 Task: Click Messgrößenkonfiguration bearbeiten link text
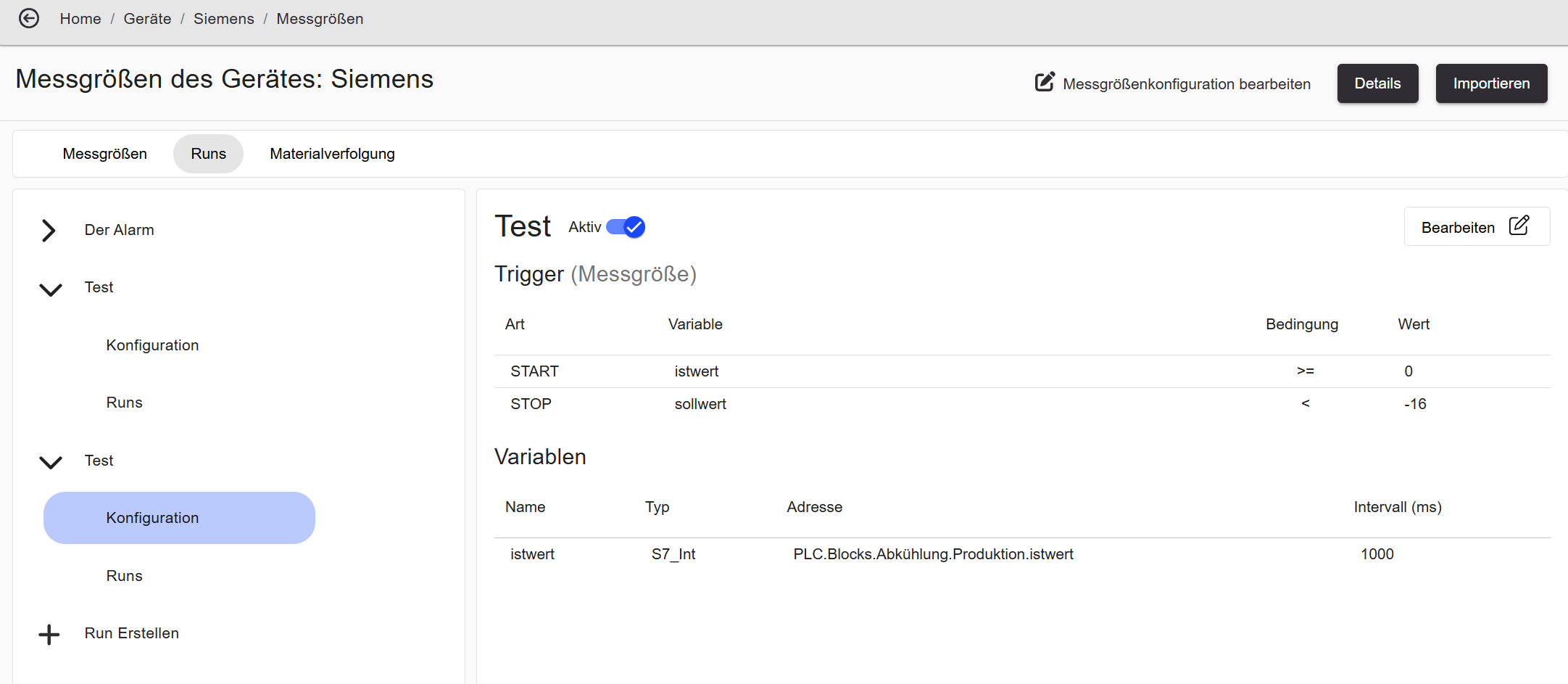[1187, 84]
